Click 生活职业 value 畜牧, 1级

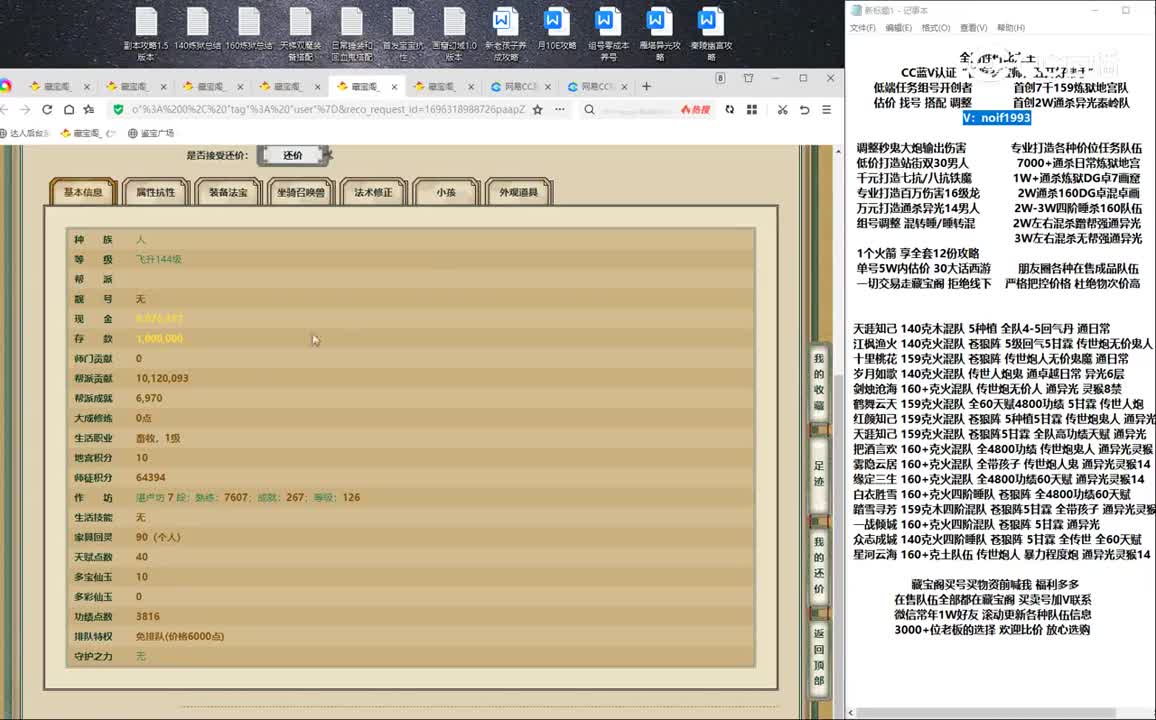pyautogui.click(x=158, y=438)
